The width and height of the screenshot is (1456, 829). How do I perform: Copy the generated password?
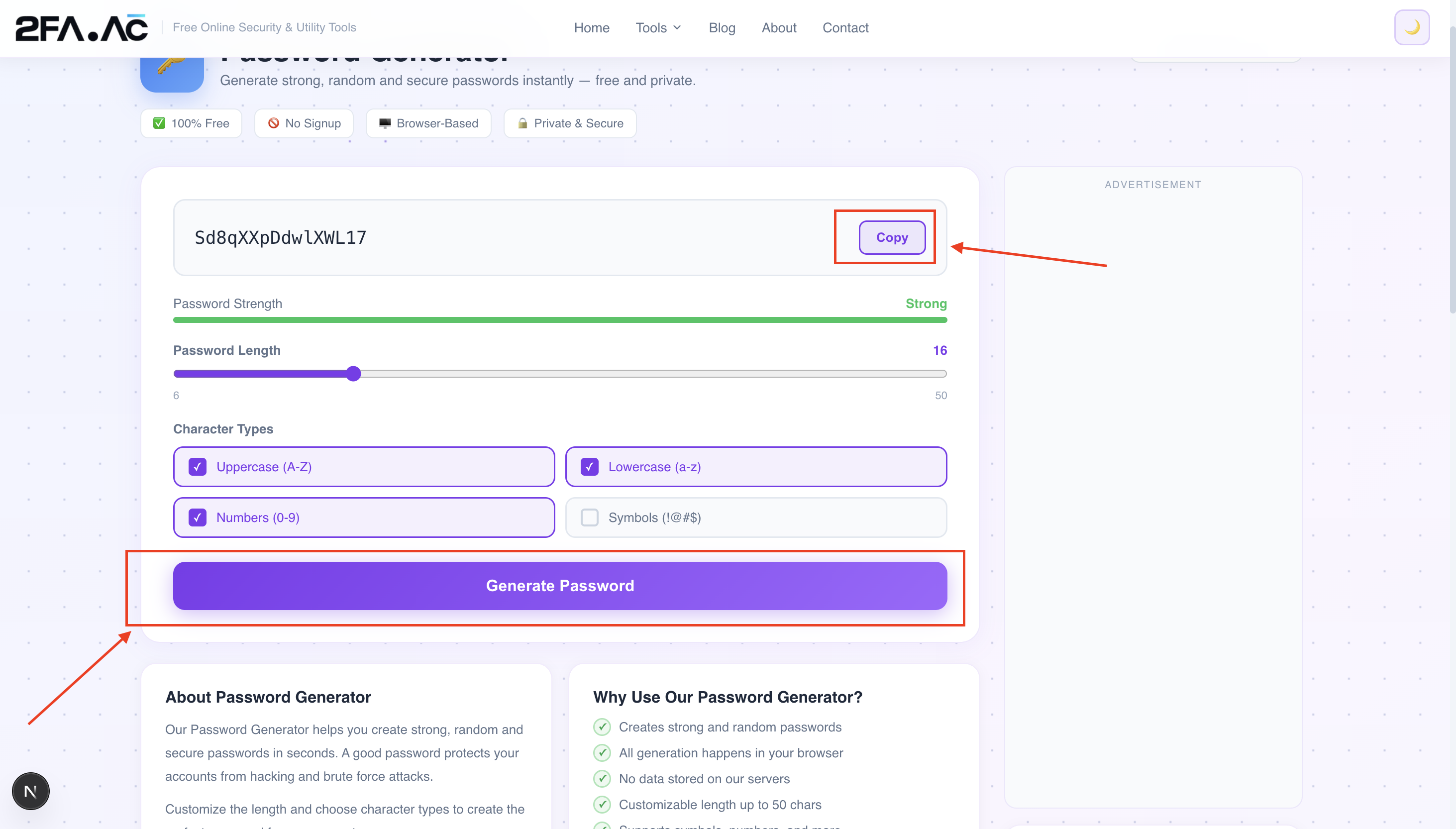click(x=891, y=237)
